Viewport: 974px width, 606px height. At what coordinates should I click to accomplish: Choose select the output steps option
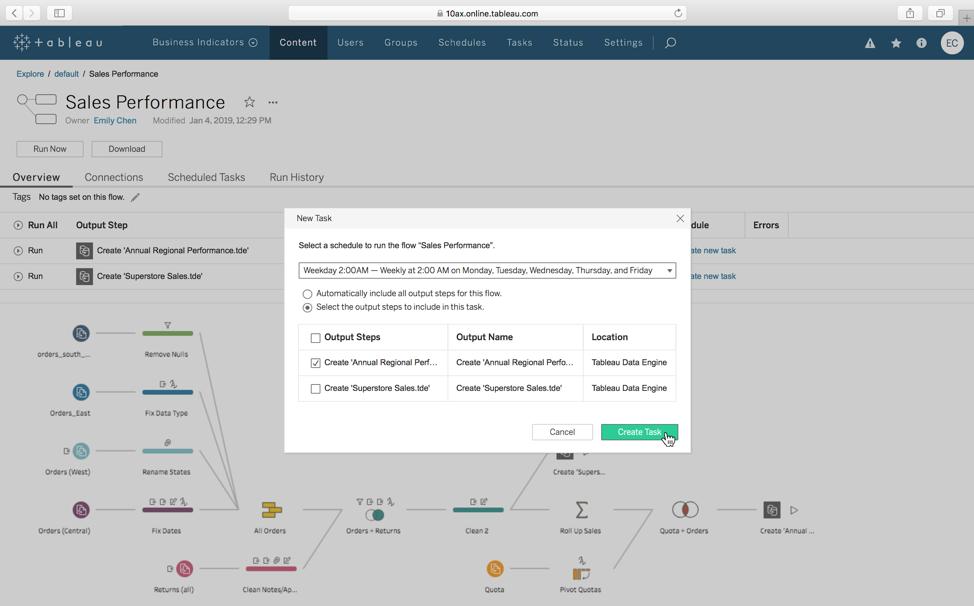(307, 307)
